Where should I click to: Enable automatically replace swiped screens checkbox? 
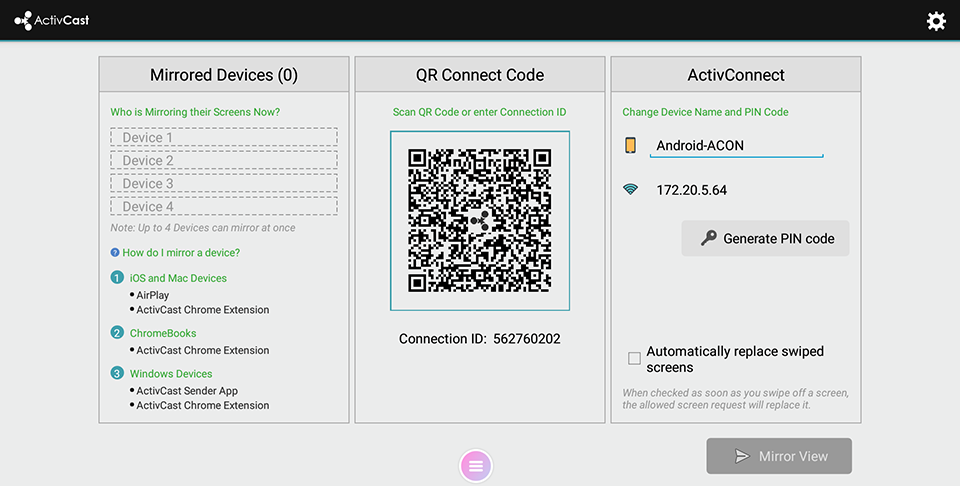[634, 358]
